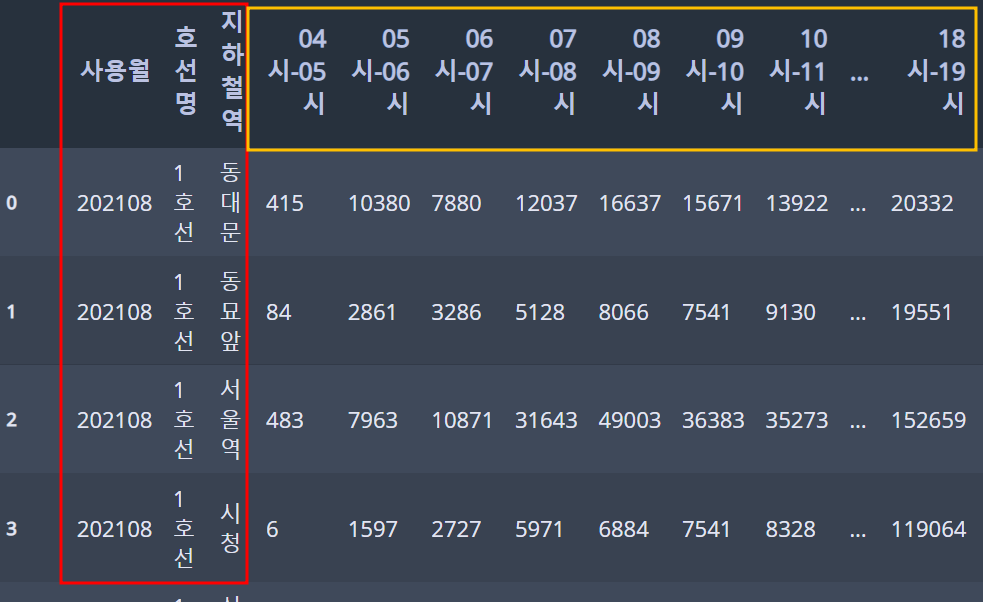Choose the cell with 119064
Viewport: 983px width, 602px height.
coord(928,529)
